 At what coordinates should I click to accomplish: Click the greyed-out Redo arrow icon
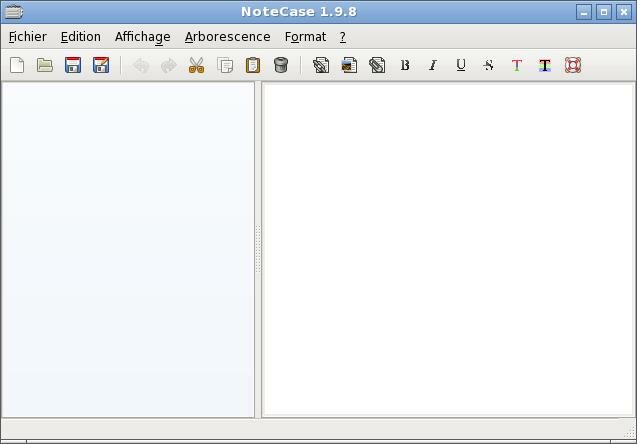169,65
